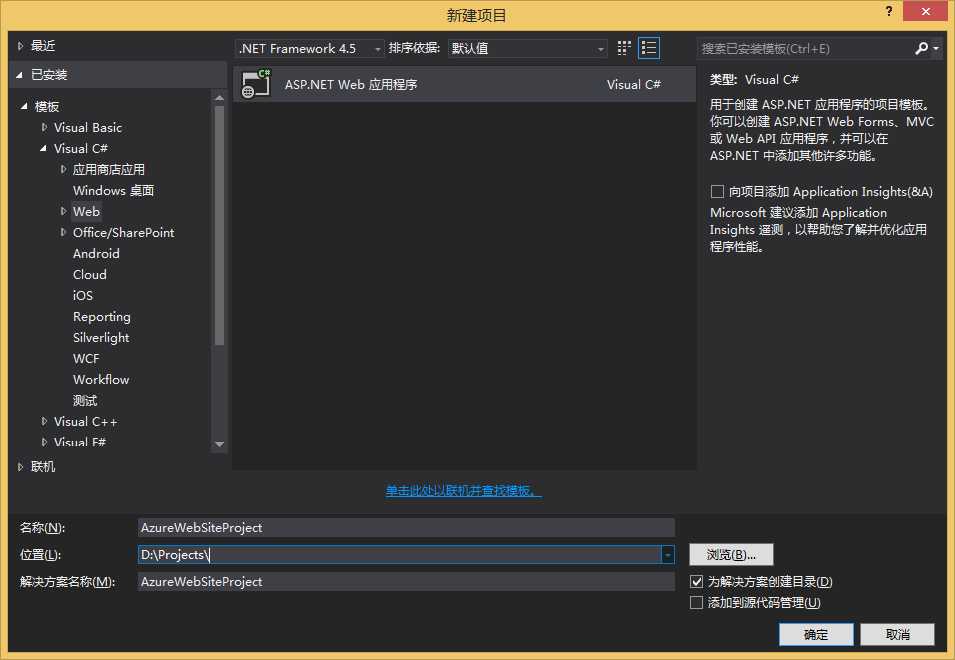Switch to medium icons list view
The image size is (955, 660).
point(649,48)
